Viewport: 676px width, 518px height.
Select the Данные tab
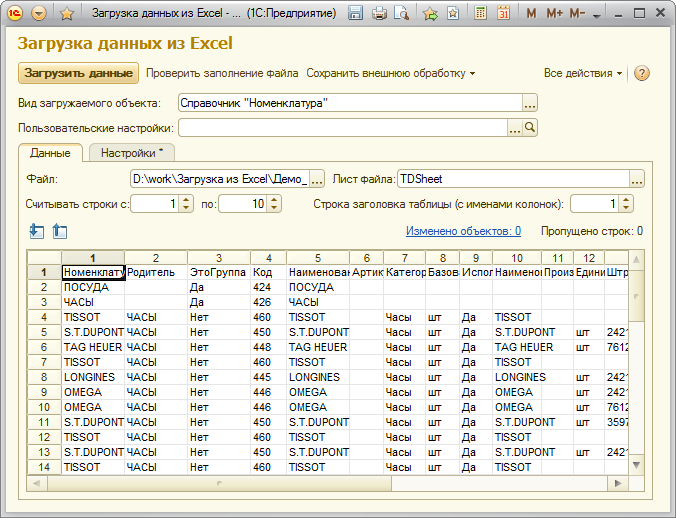(50, 153)
